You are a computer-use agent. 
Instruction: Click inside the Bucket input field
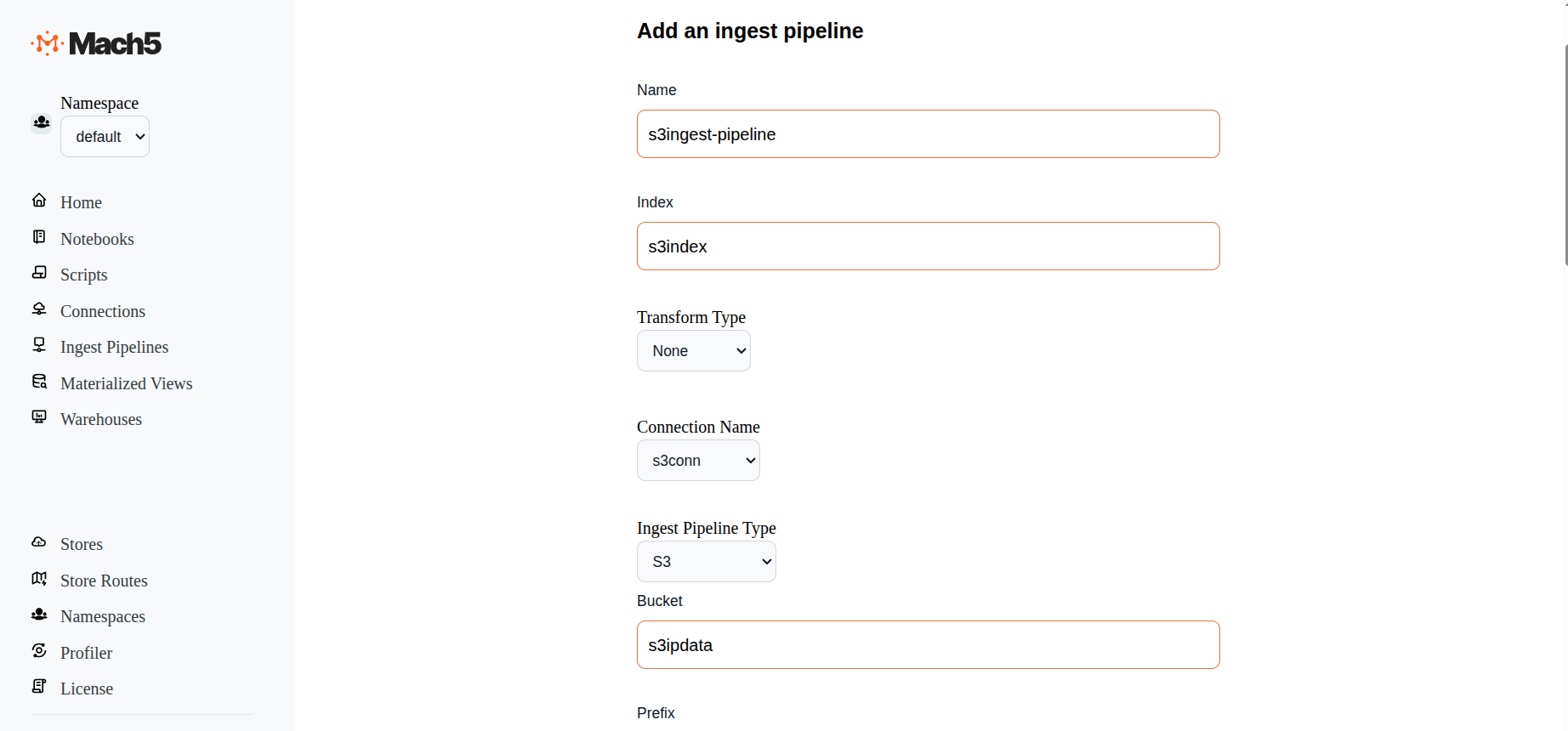(928, 644)
